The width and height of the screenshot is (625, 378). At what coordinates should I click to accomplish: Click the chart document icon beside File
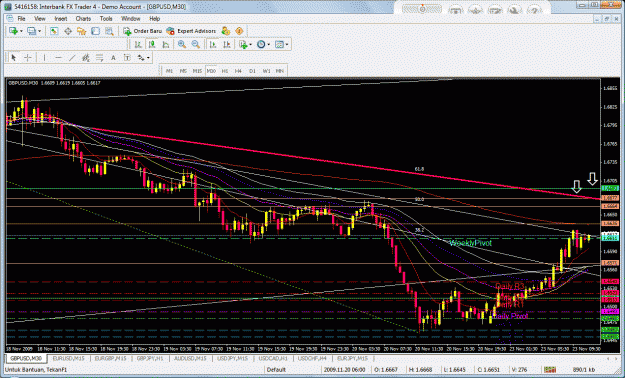tap(10, 19)
